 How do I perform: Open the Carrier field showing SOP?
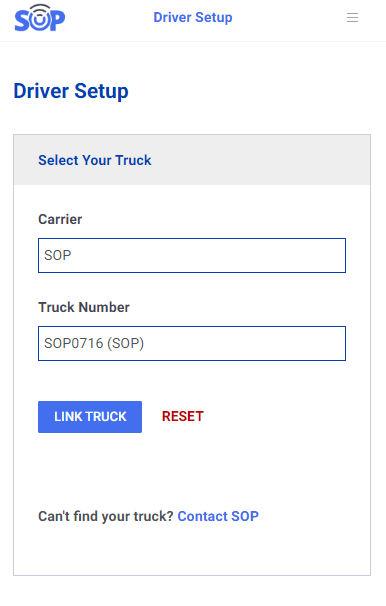click(192, 255)
